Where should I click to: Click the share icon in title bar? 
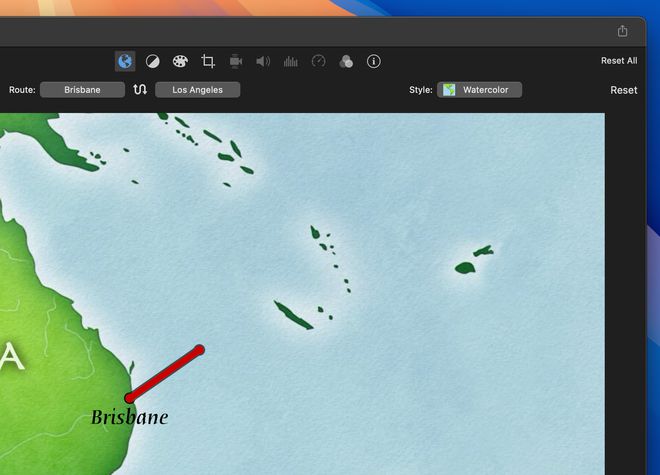pos(623,31)
